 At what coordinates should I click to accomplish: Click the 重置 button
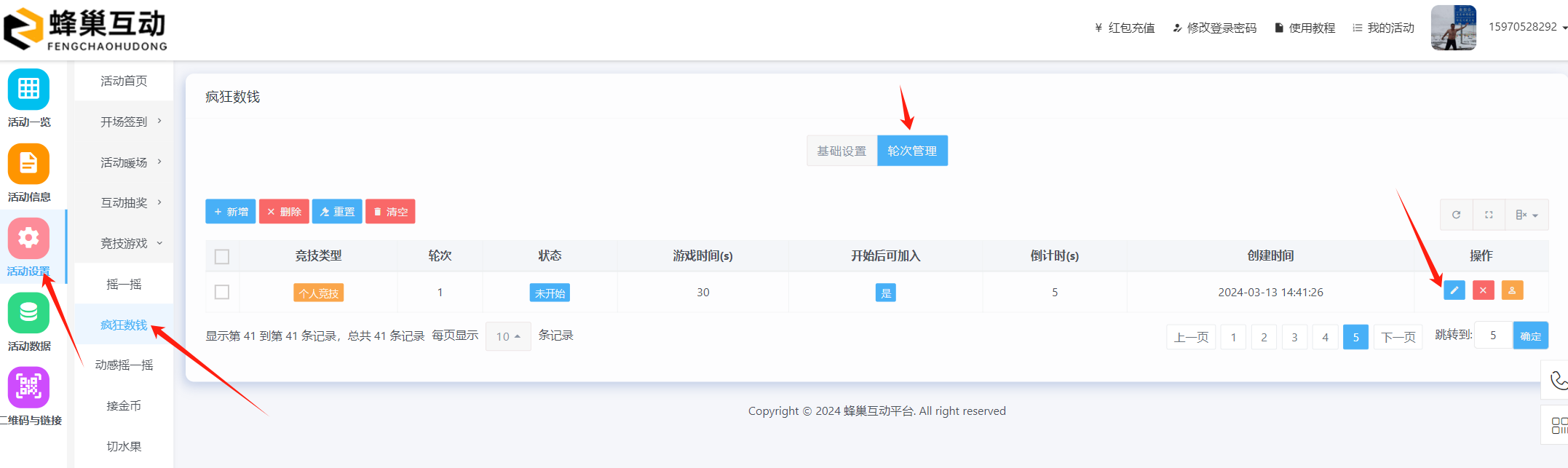337,211
